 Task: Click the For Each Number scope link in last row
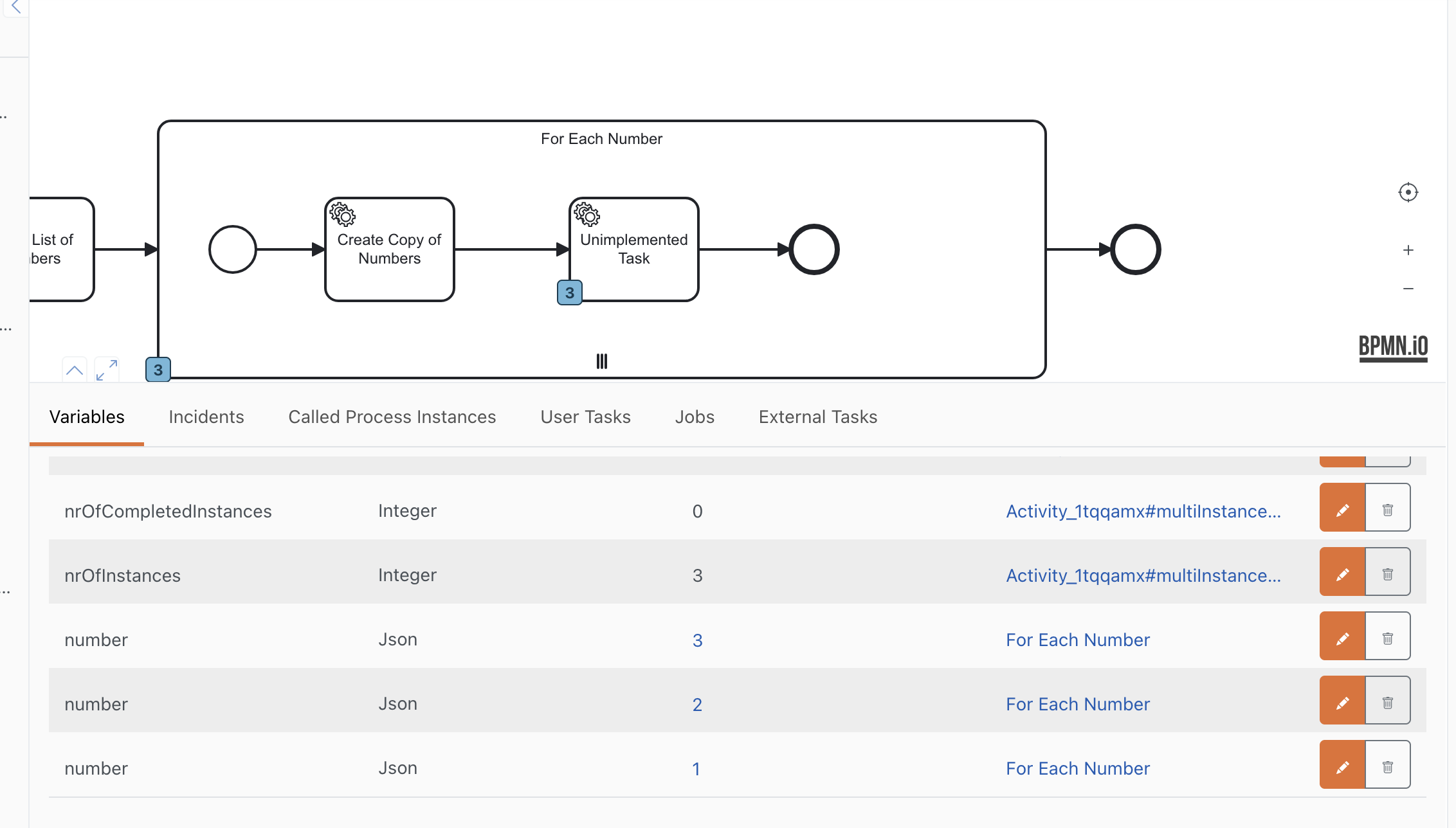pos(1077,769)
